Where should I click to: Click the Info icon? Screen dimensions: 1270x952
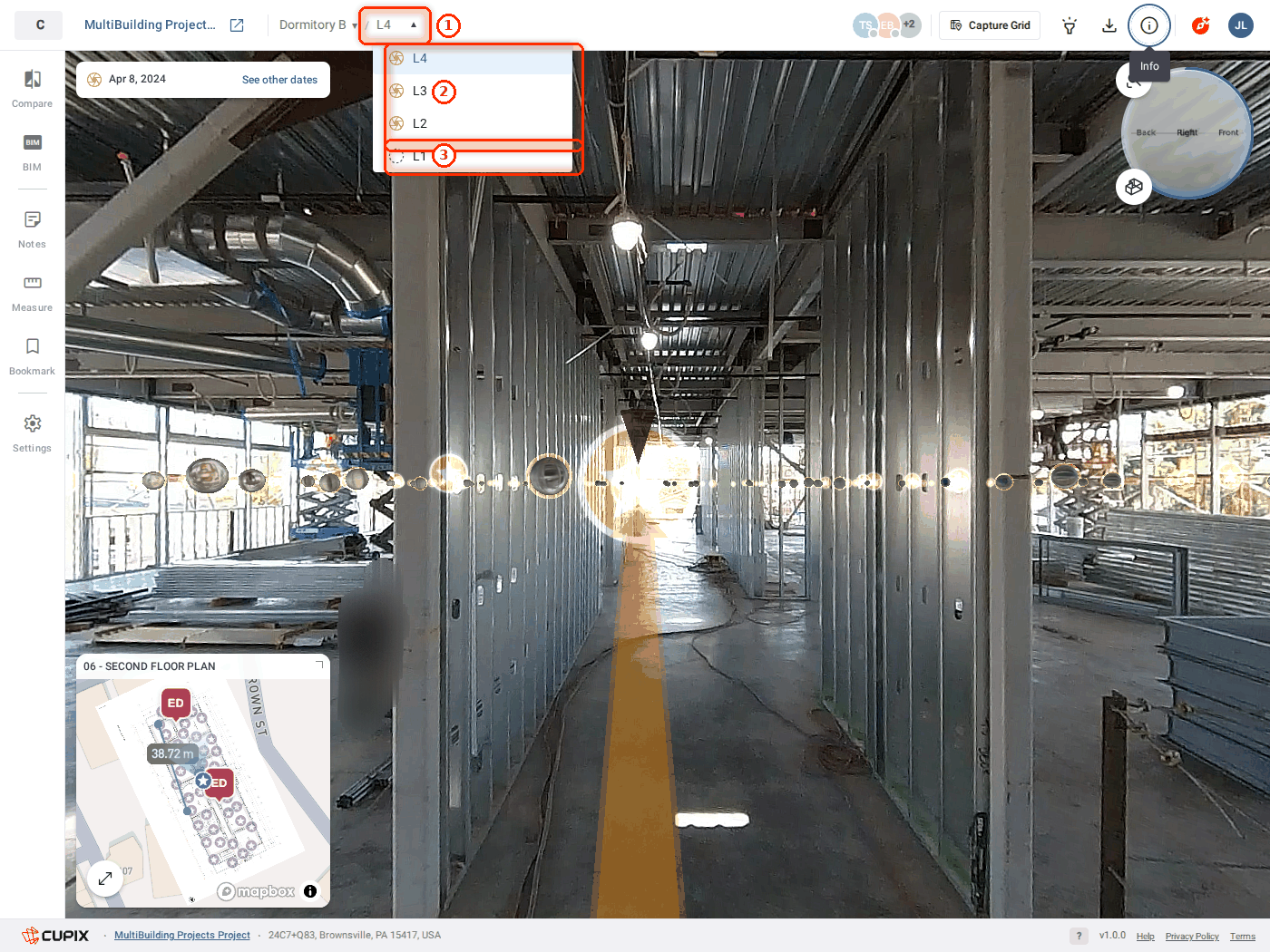pyautogui.click(x=1149, y=25)
